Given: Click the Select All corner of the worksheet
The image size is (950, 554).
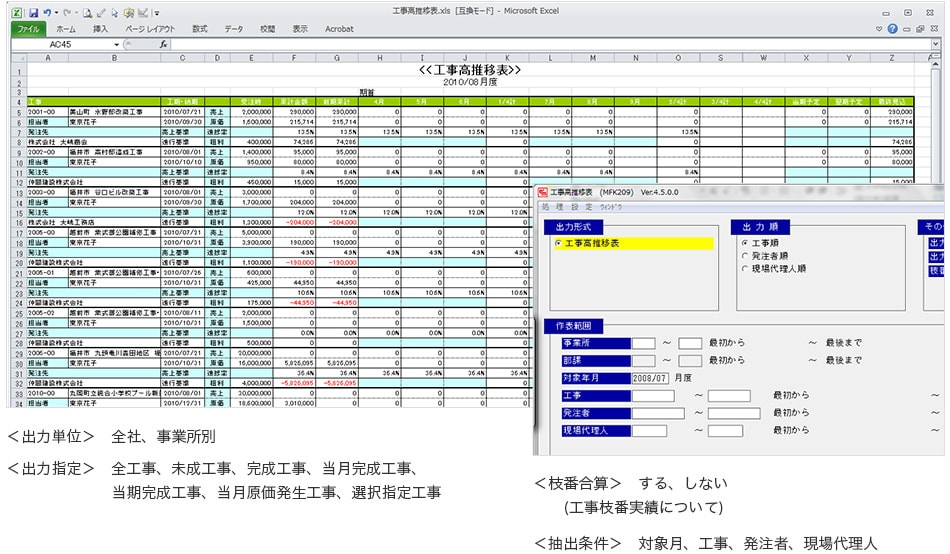Looking at the screenshot, I should [x=19, y=58].
